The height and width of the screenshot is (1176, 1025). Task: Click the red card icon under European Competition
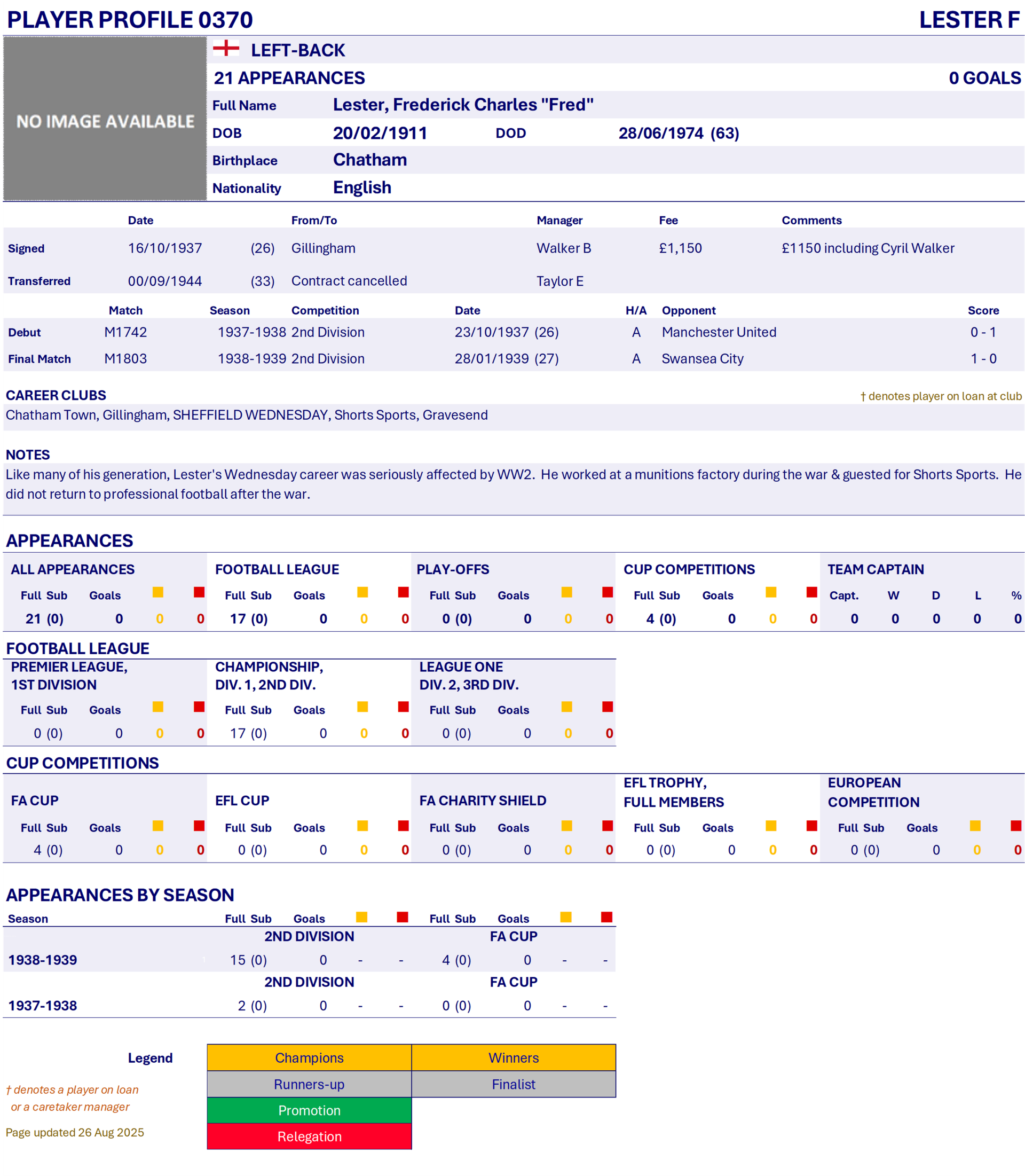tap(1016, 826)
